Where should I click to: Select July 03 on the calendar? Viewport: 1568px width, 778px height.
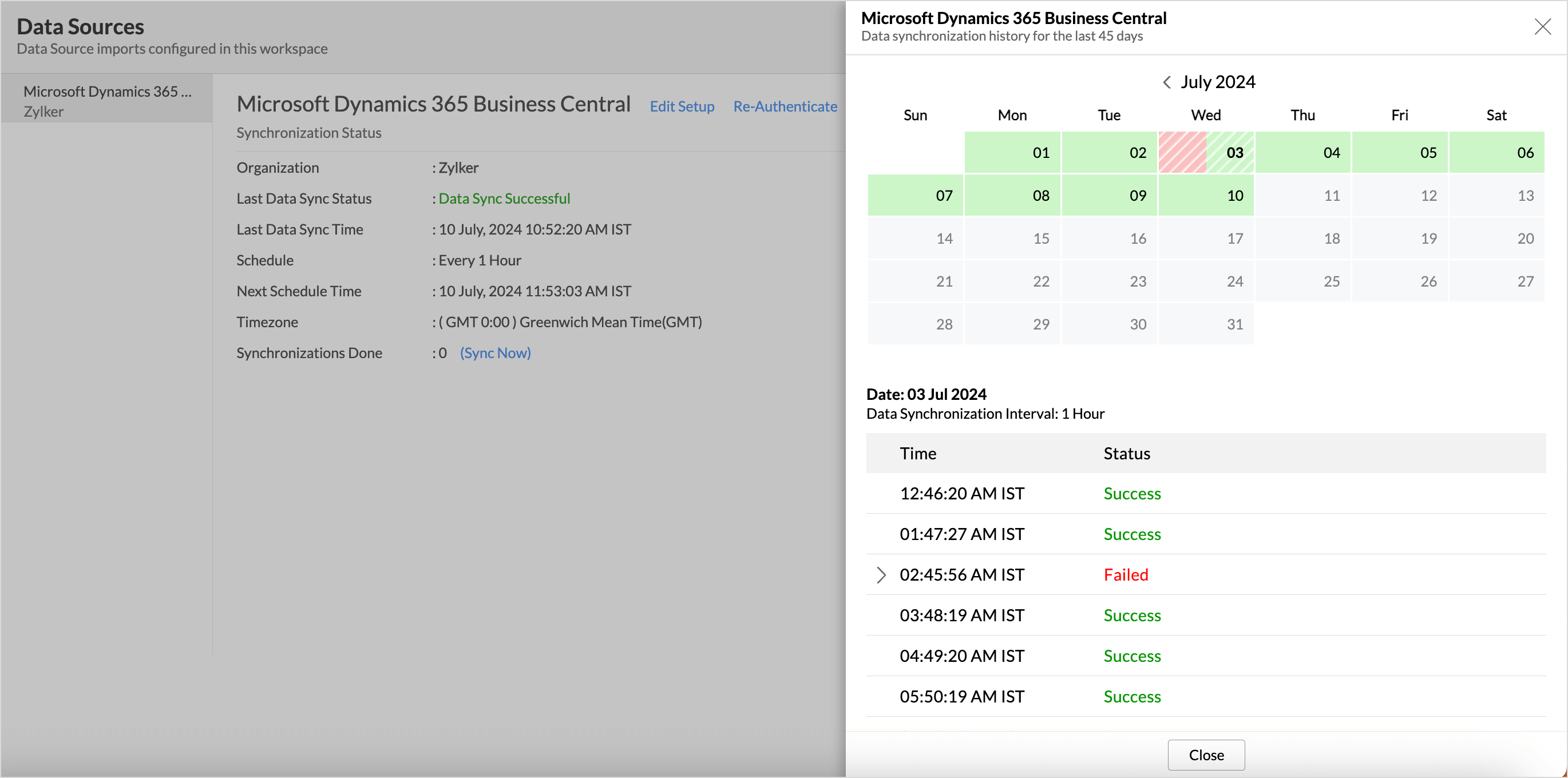[x=1206, y=152]
